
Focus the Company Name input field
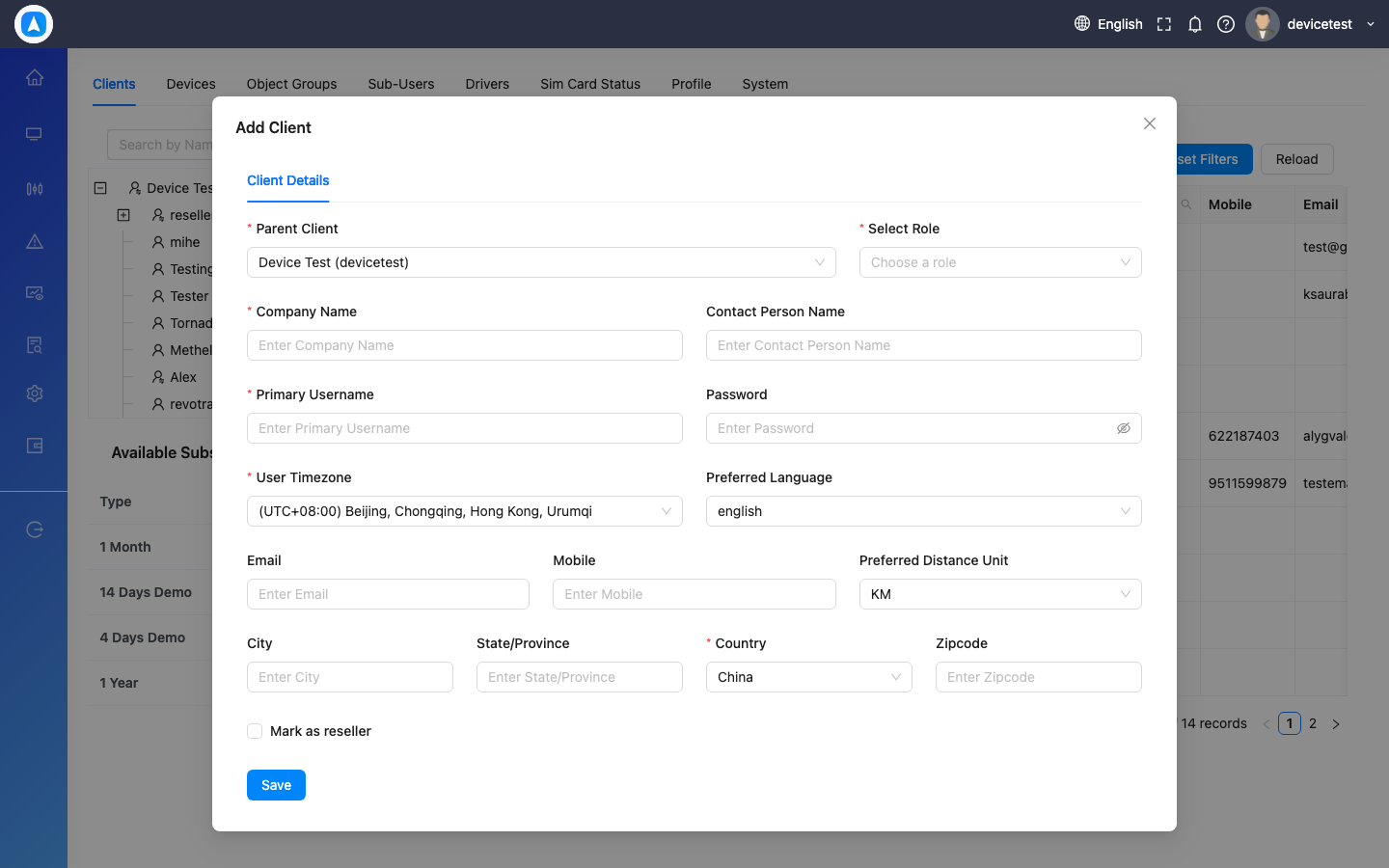465,345
